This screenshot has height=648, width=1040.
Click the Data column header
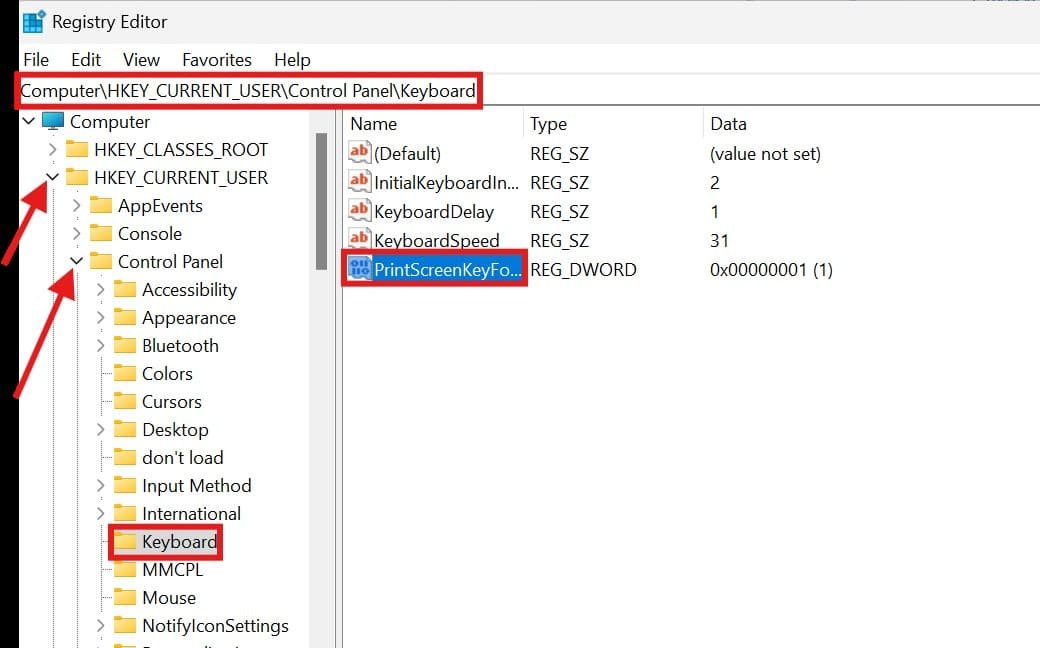tap(728, 124)
